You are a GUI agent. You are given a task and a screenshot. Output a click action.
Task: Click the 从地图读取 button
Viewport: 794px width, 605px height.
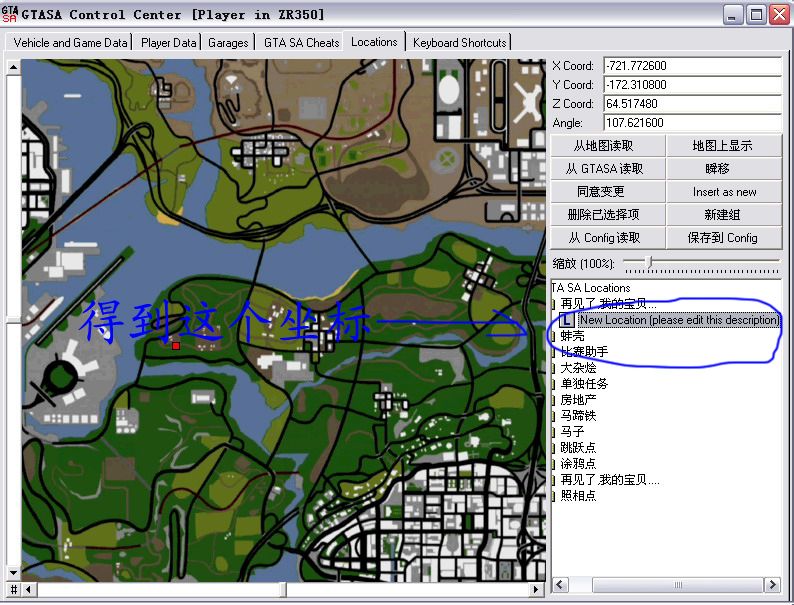tap(607, 146)
